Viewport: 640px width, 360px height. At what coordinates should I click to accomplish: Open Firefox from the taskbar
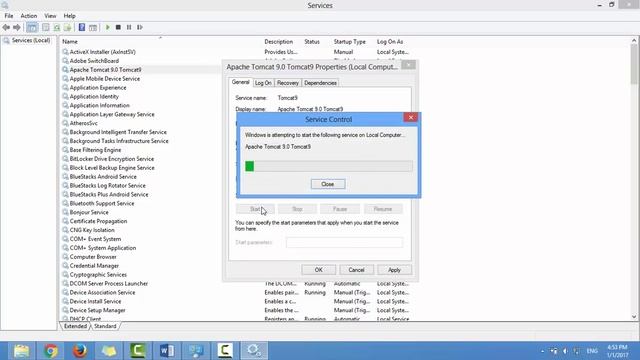pos(80,351)
